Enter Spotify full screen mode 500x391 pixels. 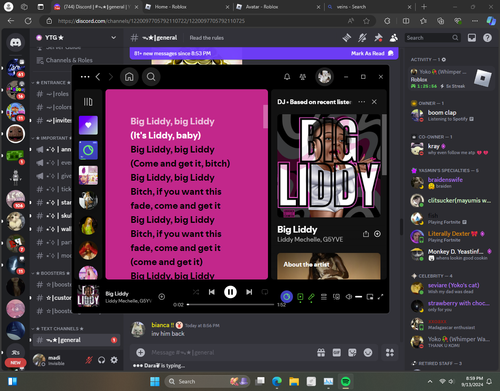pyautogui.click(x=381, y=297)
